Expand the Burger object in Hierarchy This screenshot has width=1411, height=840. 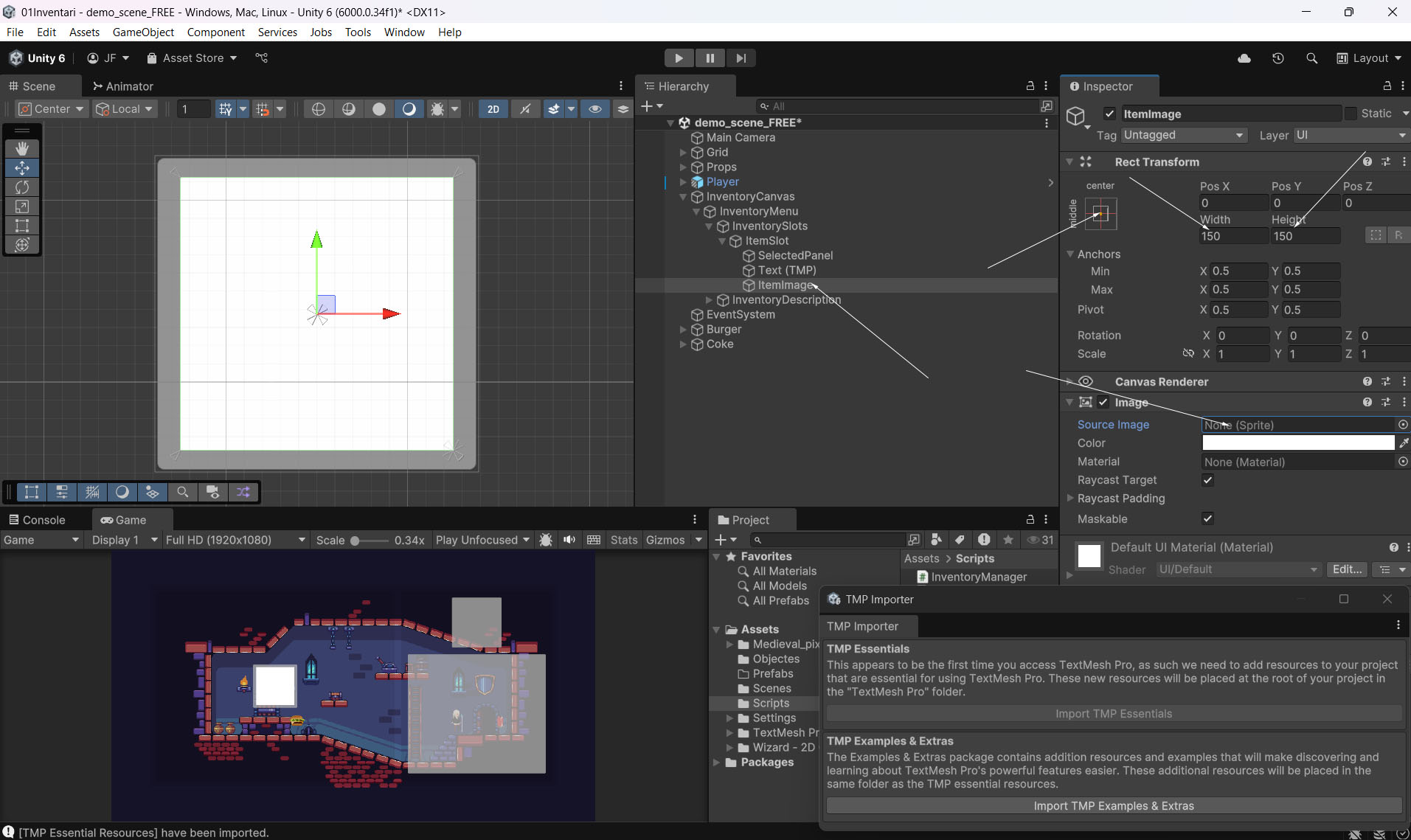[x=683, y=330]
